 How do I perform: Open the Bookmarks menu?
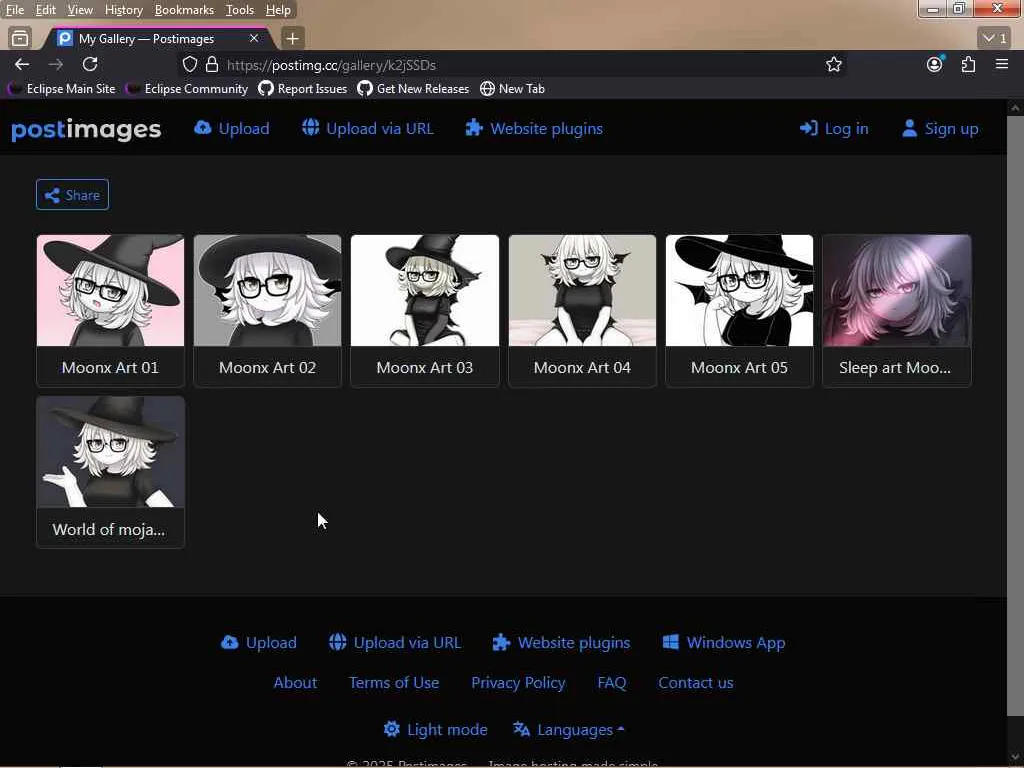click(x=184, y=10)
